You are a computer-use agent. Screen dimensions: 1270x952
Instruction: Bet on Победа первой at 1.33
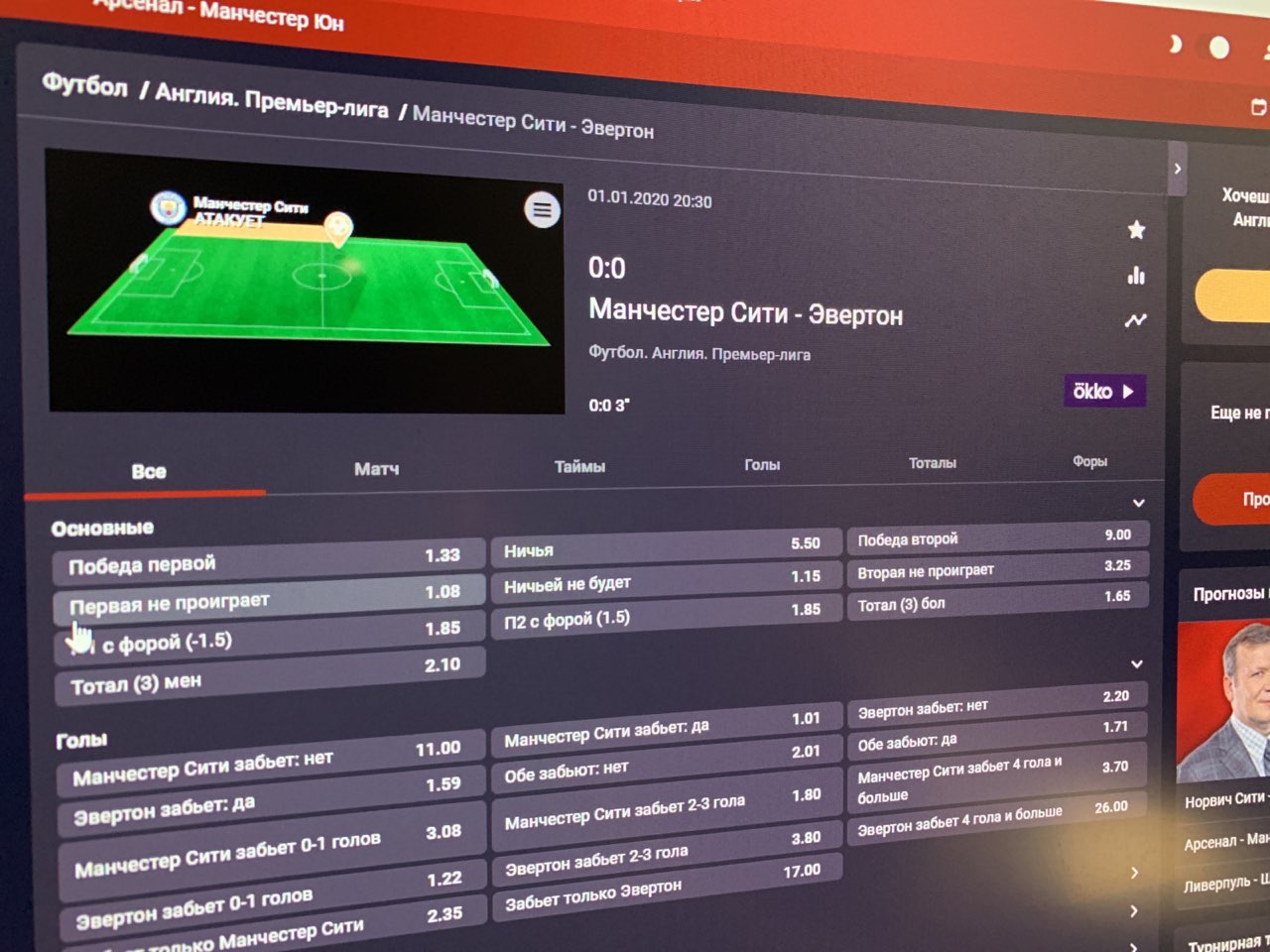pos(268,560)
